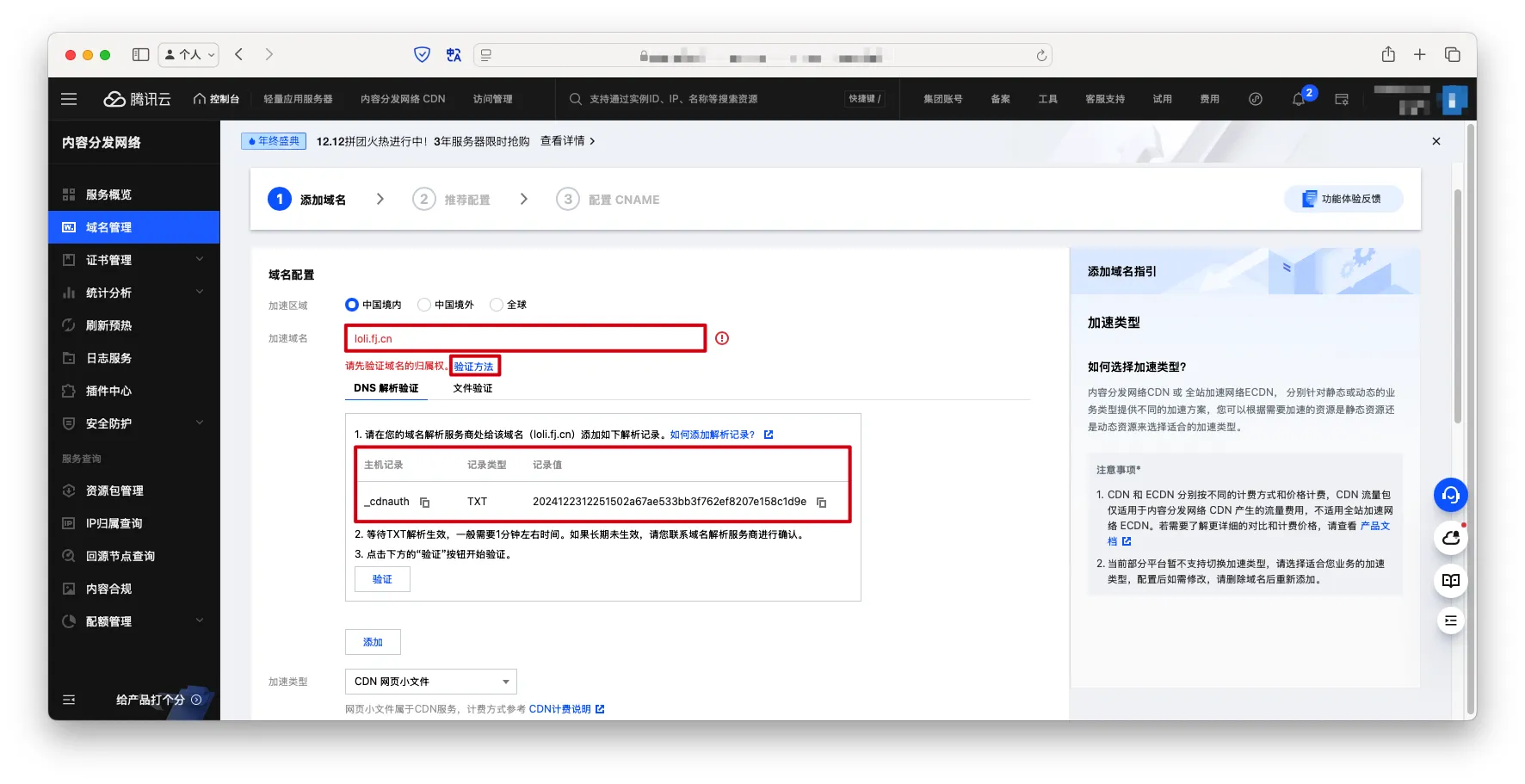Open the 加速类型 CDN 网页小文件 dropdown
Screen dimensions: 1525x784
430,682
